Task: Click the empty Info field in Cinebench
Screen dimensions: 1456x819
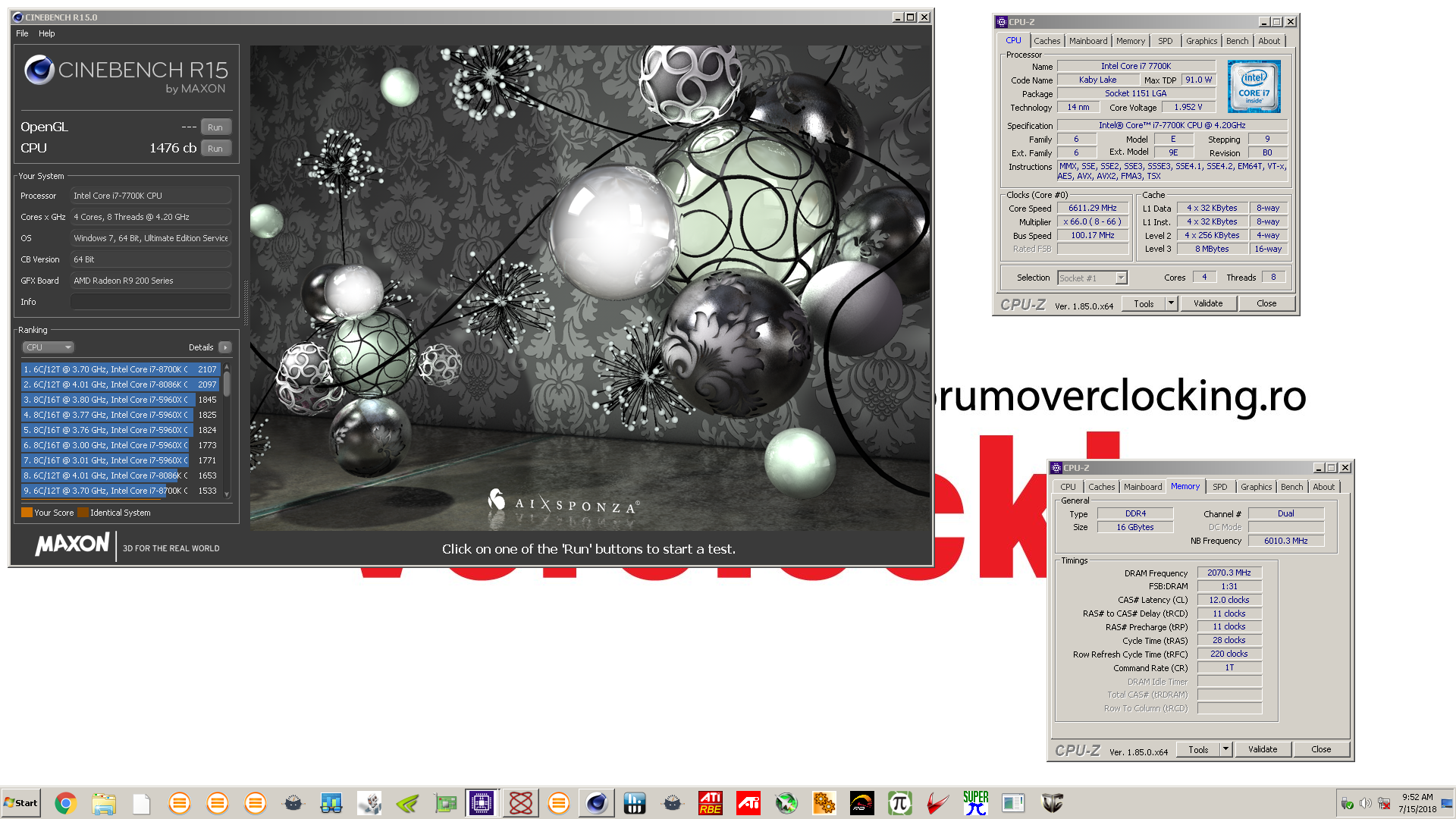Action: [151, 302]
